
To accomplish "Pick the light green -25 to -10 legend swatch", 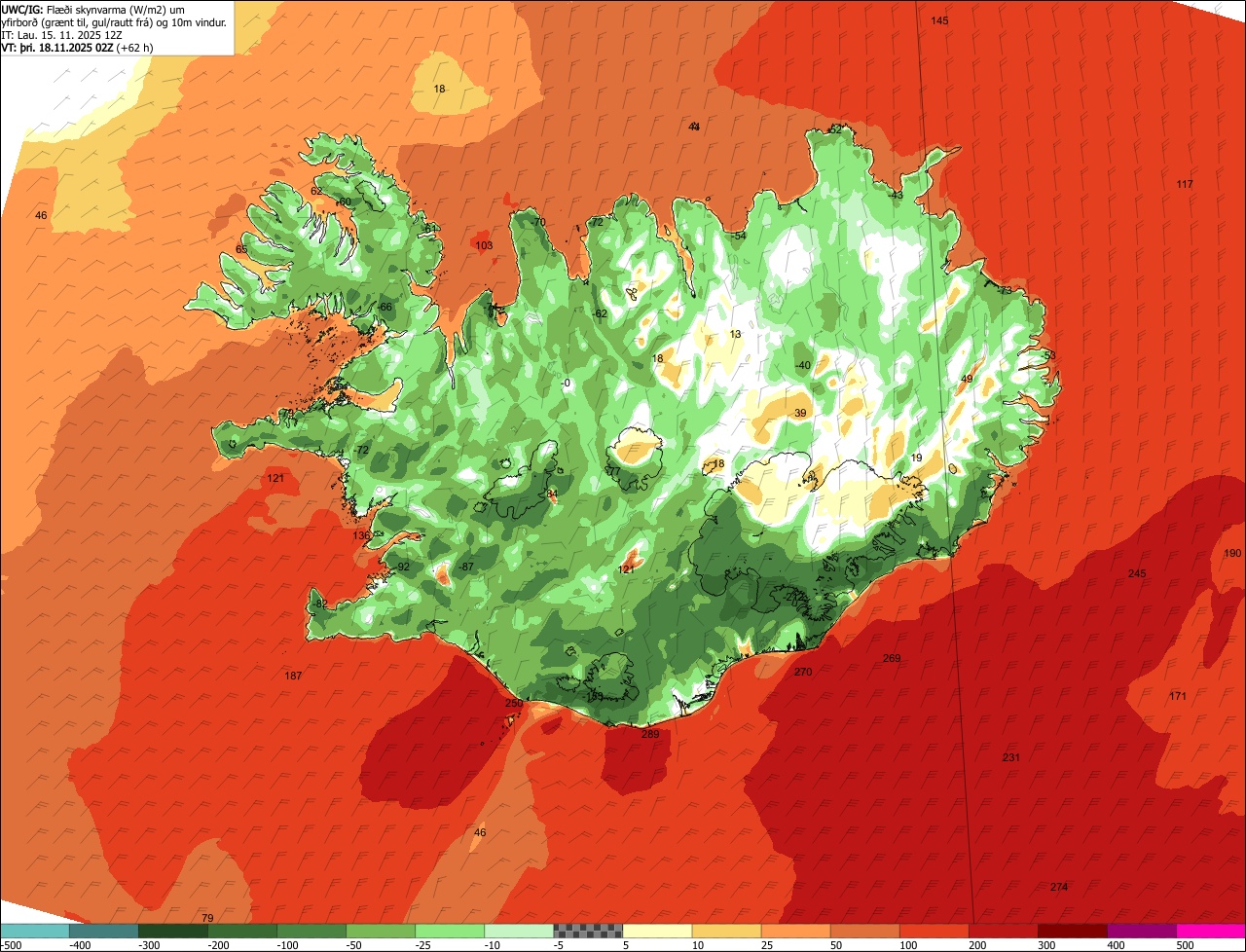I will coord(450,931).
